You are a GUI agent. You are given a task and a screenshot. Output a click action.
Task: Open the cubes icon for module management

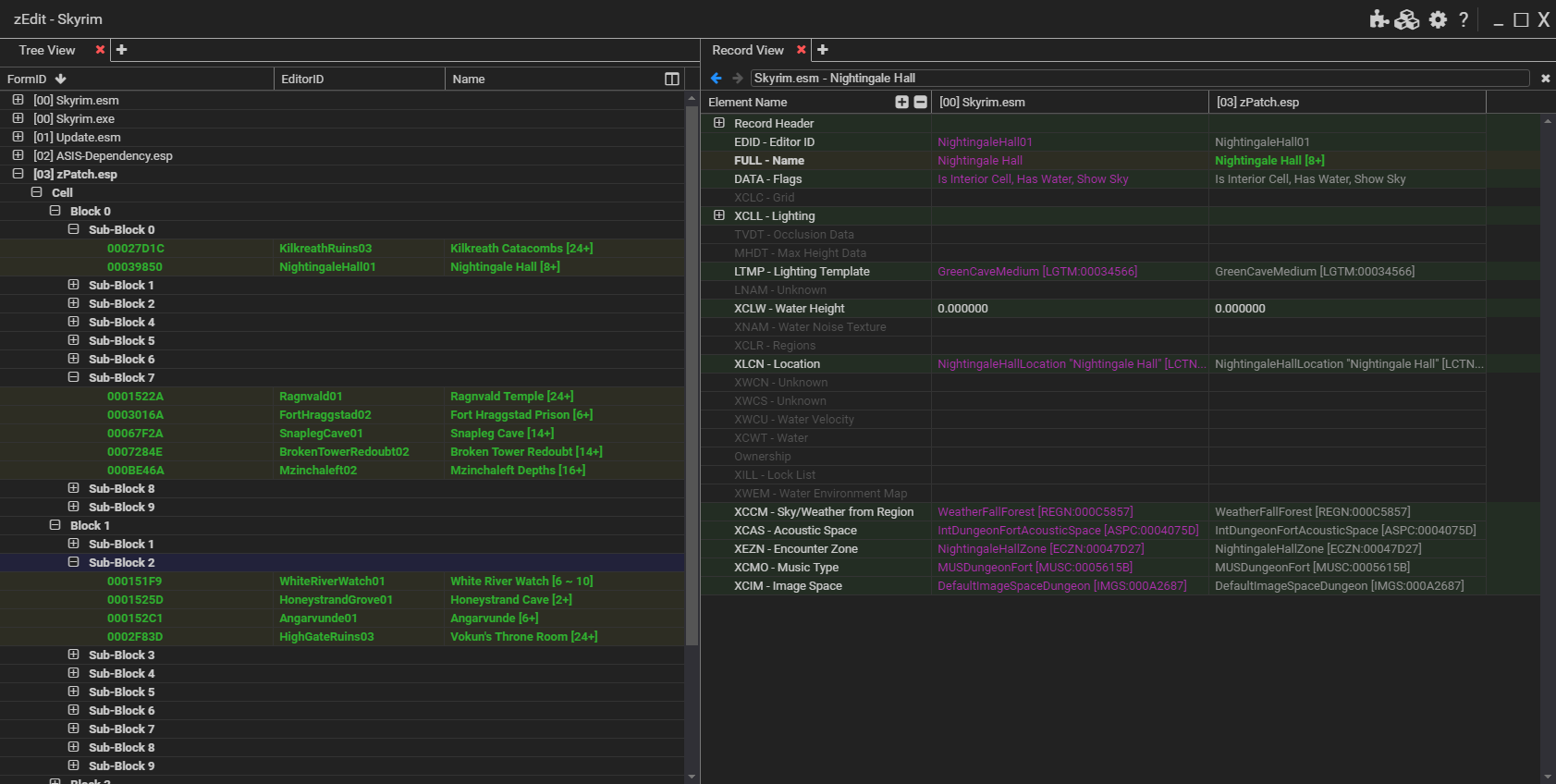click(x=1407, y=19)
